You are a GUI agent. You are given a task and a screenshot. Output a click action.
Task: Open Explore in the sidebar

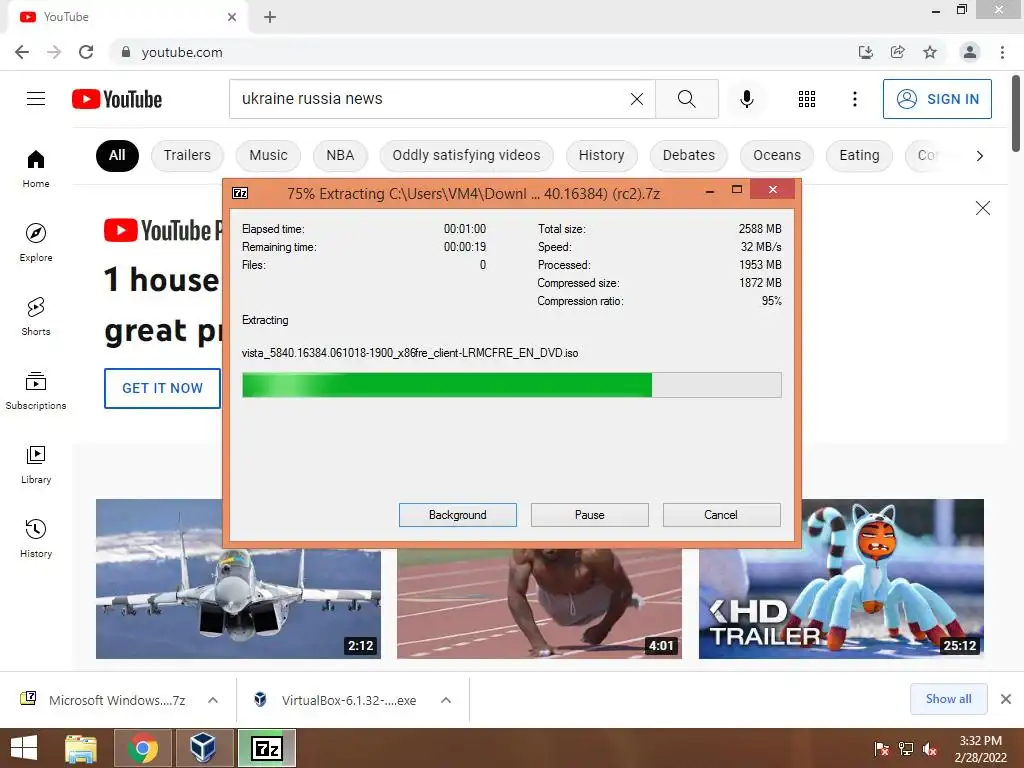pos(36,242)
